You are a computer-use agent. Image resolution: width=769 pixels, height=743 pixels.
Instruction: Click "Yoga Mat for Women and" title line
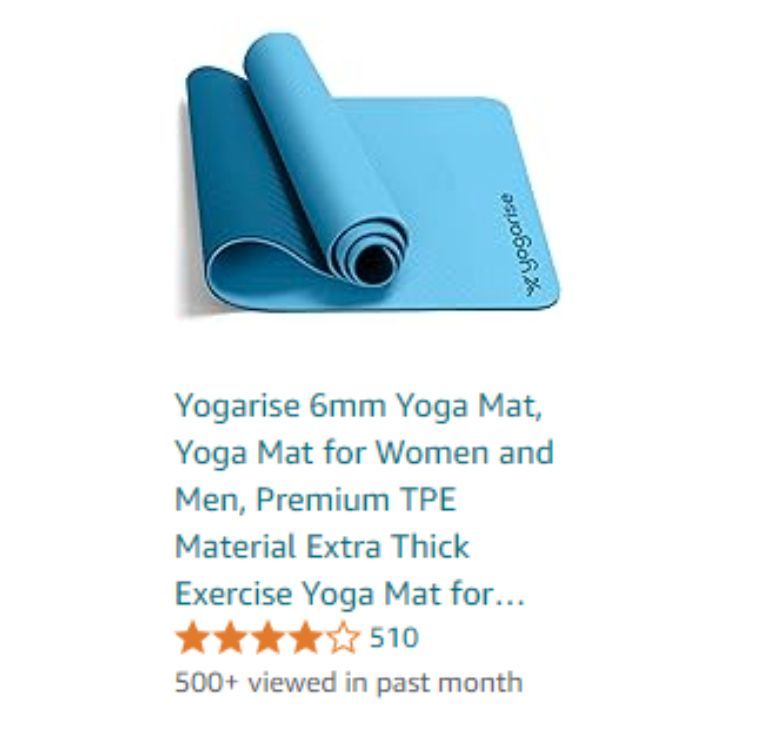(364, 452)
